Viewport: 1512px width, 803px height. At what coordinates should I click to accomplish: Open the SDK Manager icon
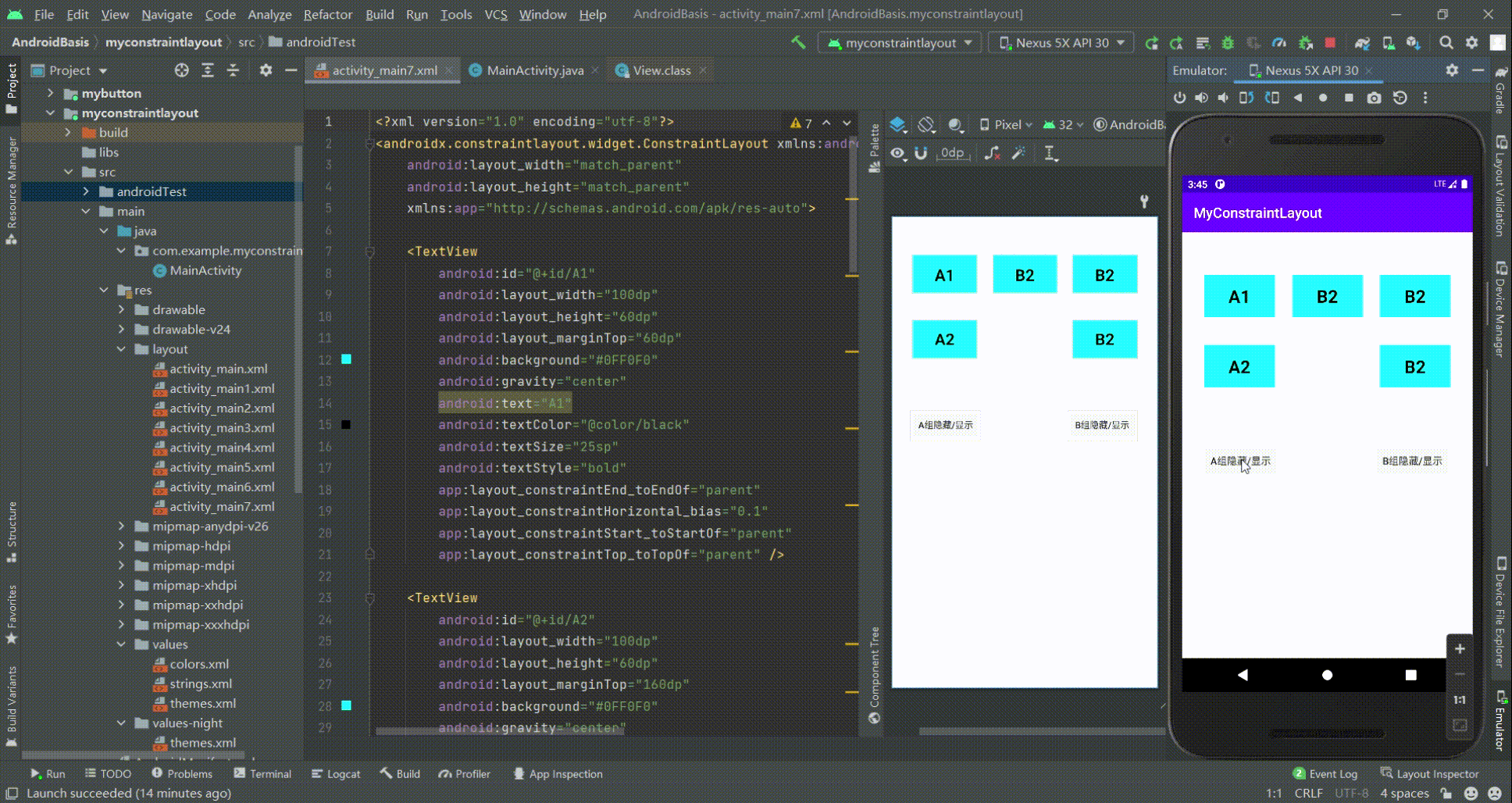click(x=1414, y=43)
